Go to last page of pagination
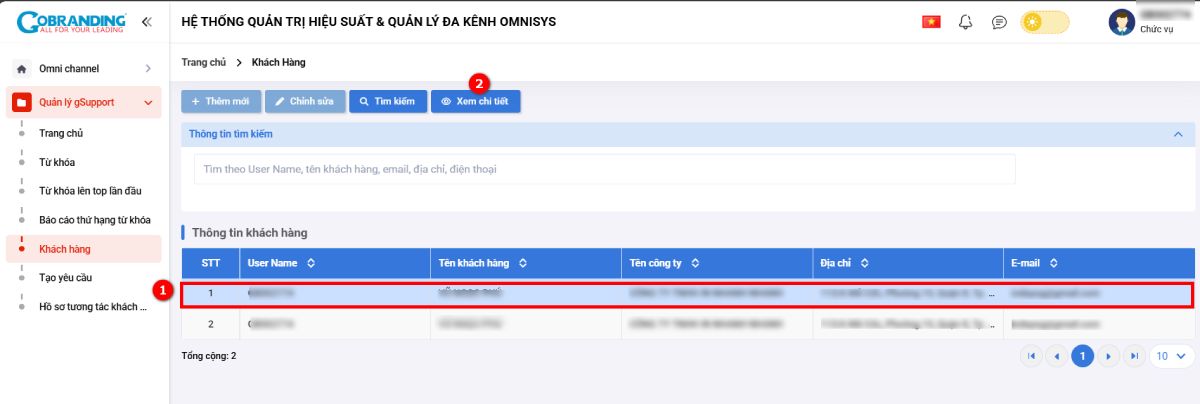1200x404 pixels. pos(1133,356)
